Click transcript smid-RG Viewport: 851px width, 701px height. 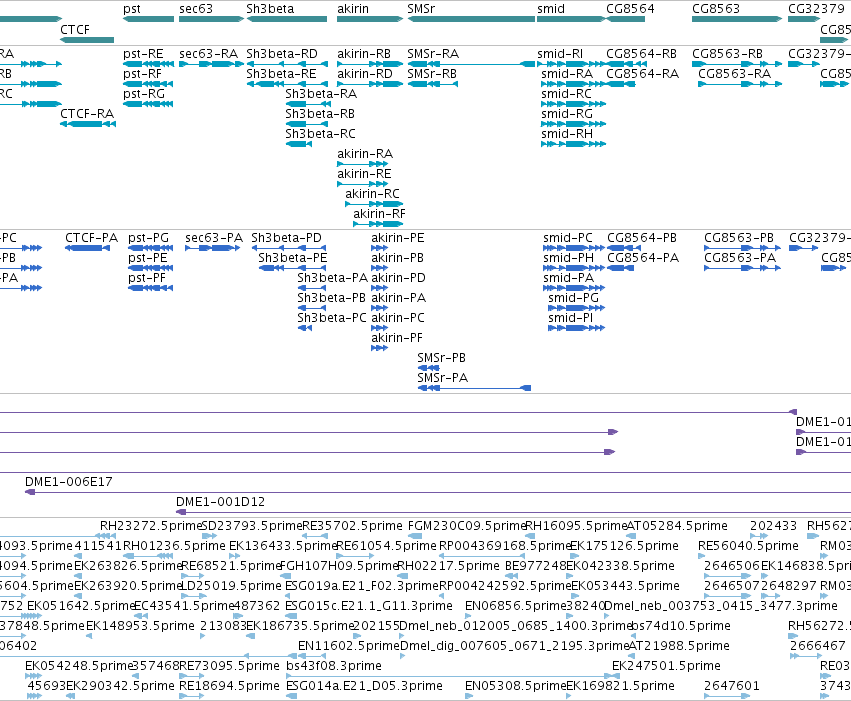click(567, 114)
